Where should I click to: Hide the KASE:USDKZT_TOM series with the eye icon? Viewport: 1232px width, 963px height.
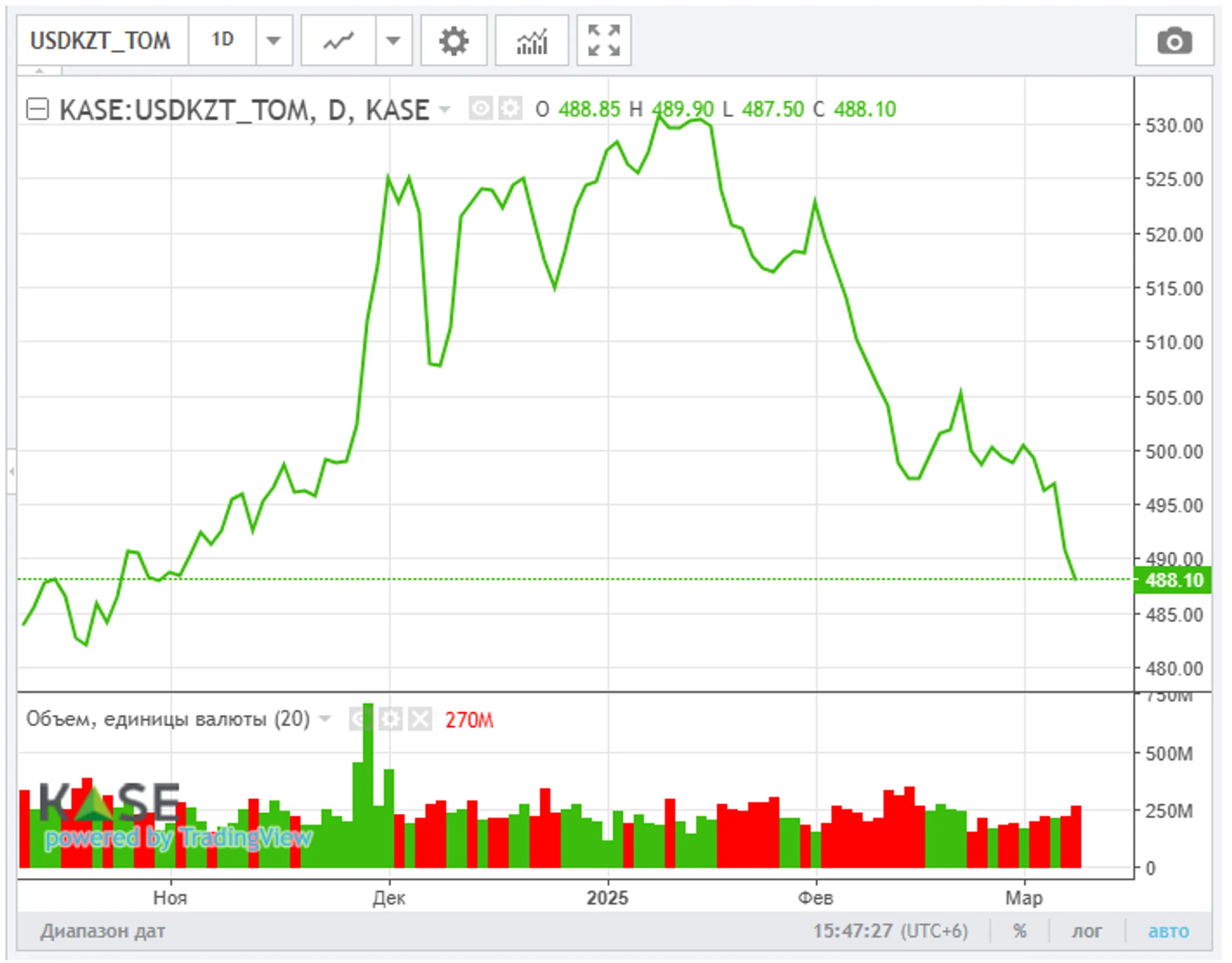click(480, 108)
